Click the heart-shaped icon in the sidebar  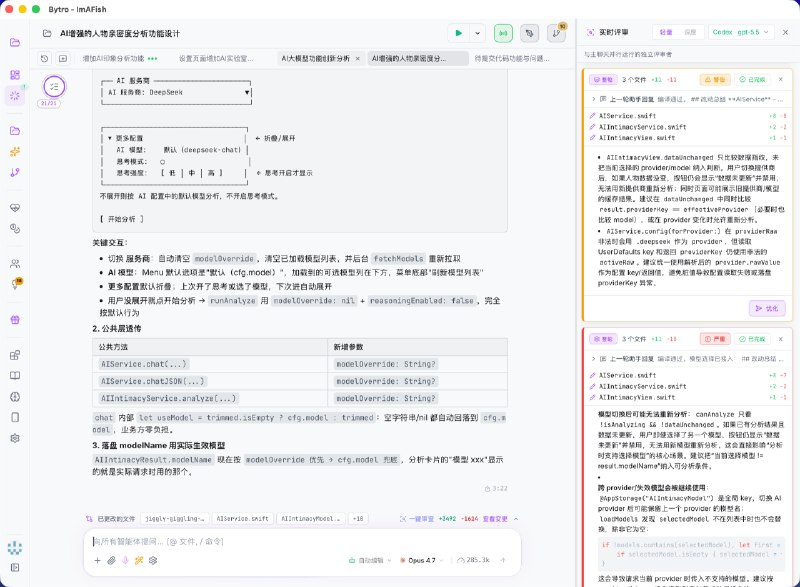tap(15, 208)
